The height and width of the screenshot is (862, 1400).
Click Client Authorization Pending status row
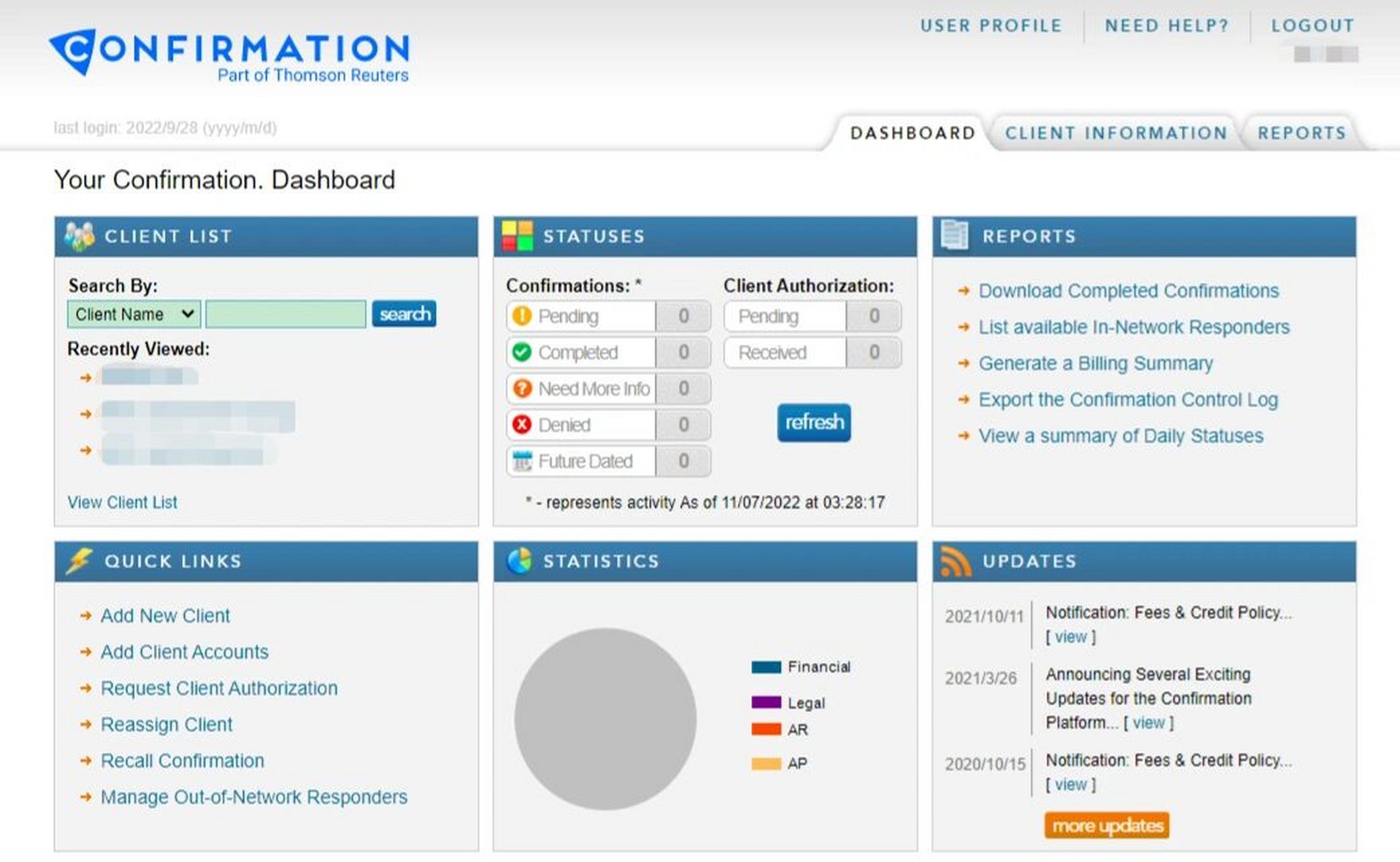[x=812, y=316]
